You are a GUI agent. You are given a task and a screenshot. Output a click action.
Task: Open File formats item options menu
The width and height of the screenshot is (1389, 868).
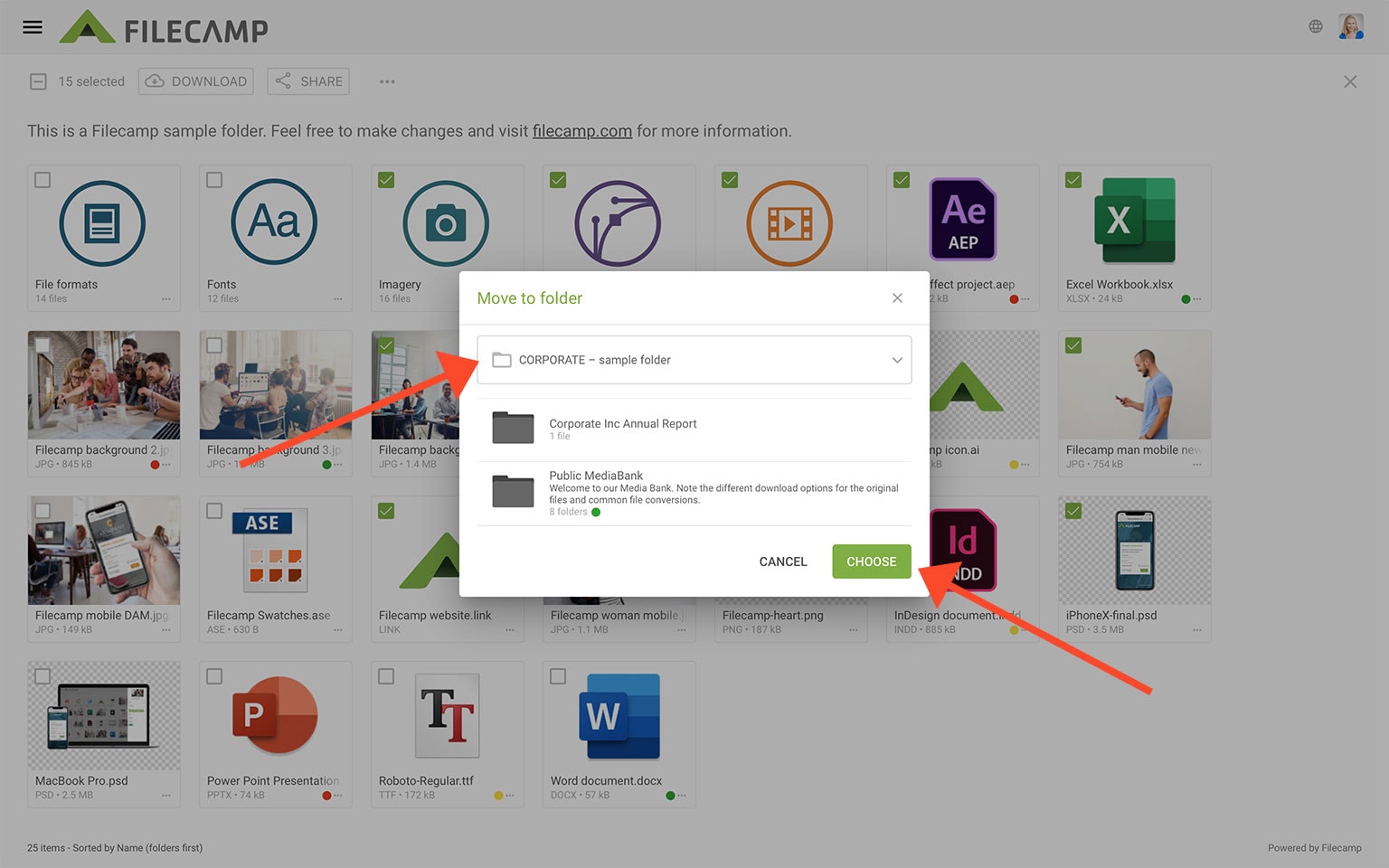point(166,299)
